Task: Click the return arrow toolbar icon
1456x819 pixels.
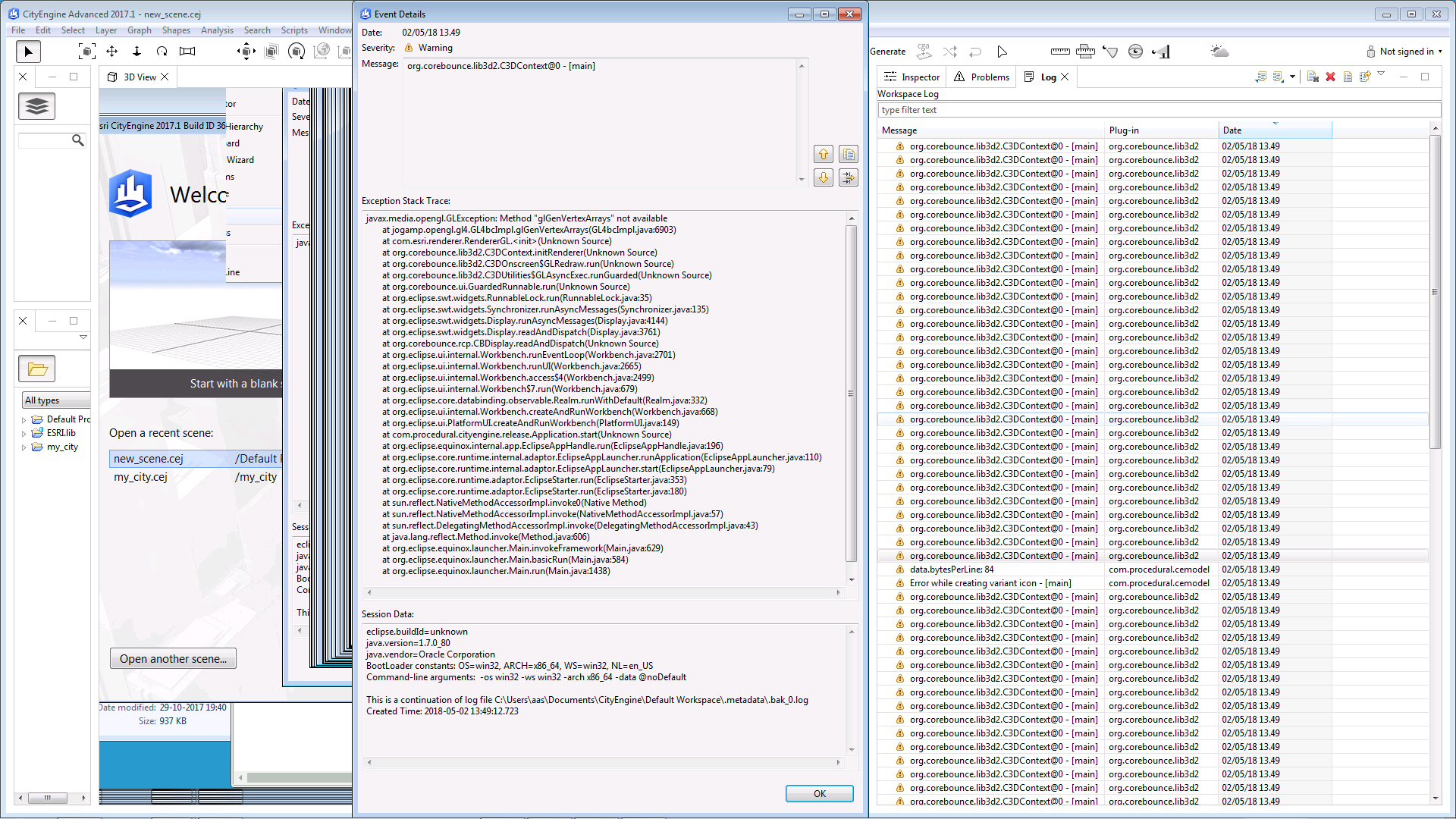Action: 975,52
